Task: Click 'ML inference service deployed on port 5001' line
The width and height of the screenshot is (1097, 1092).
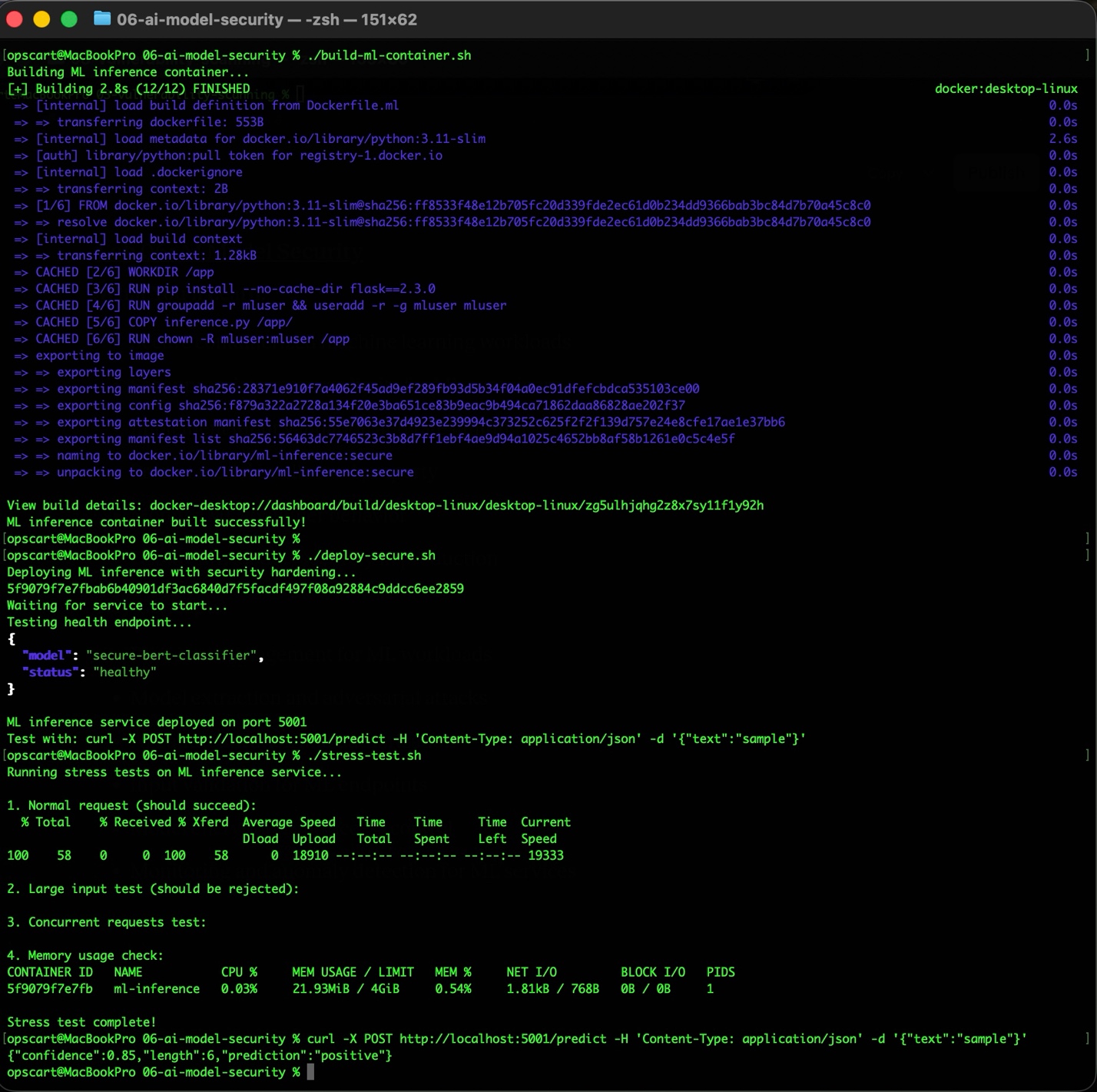Action: pyautogui.click(x=157, y=722)
